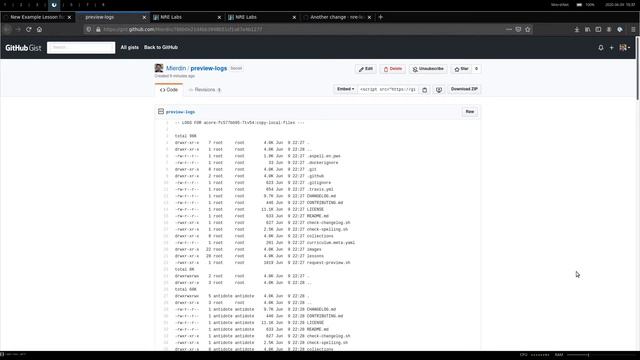Viewport: 640px width, 360px height.
Task: Click the Download ZIP button
Action: coord(464,89)
